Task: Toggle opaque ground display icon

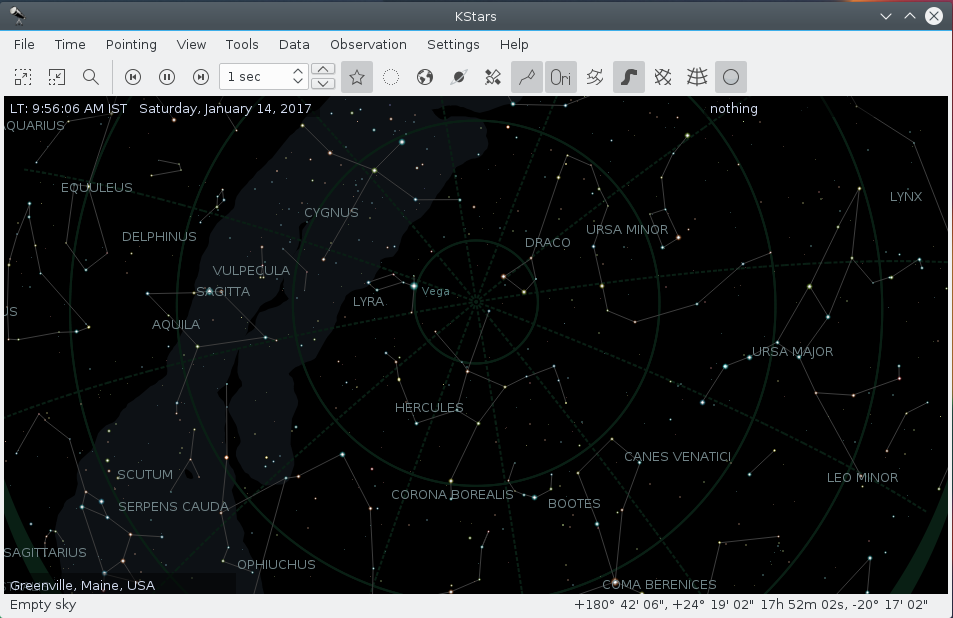Action: coord(731,77)
